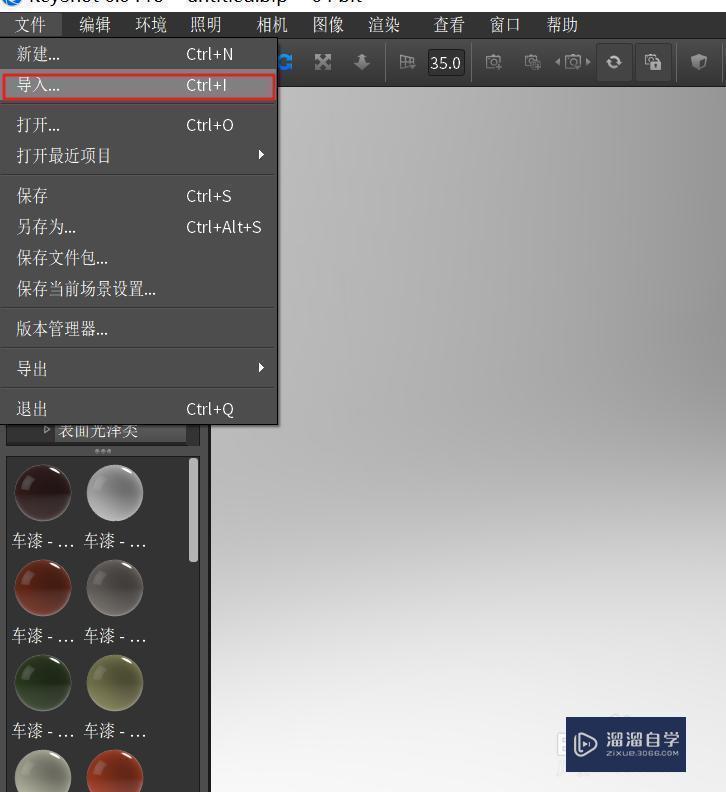This screenshot has height=792, width=726.
Task: Choose 打开... from the file menu
Action: [138, 125]
